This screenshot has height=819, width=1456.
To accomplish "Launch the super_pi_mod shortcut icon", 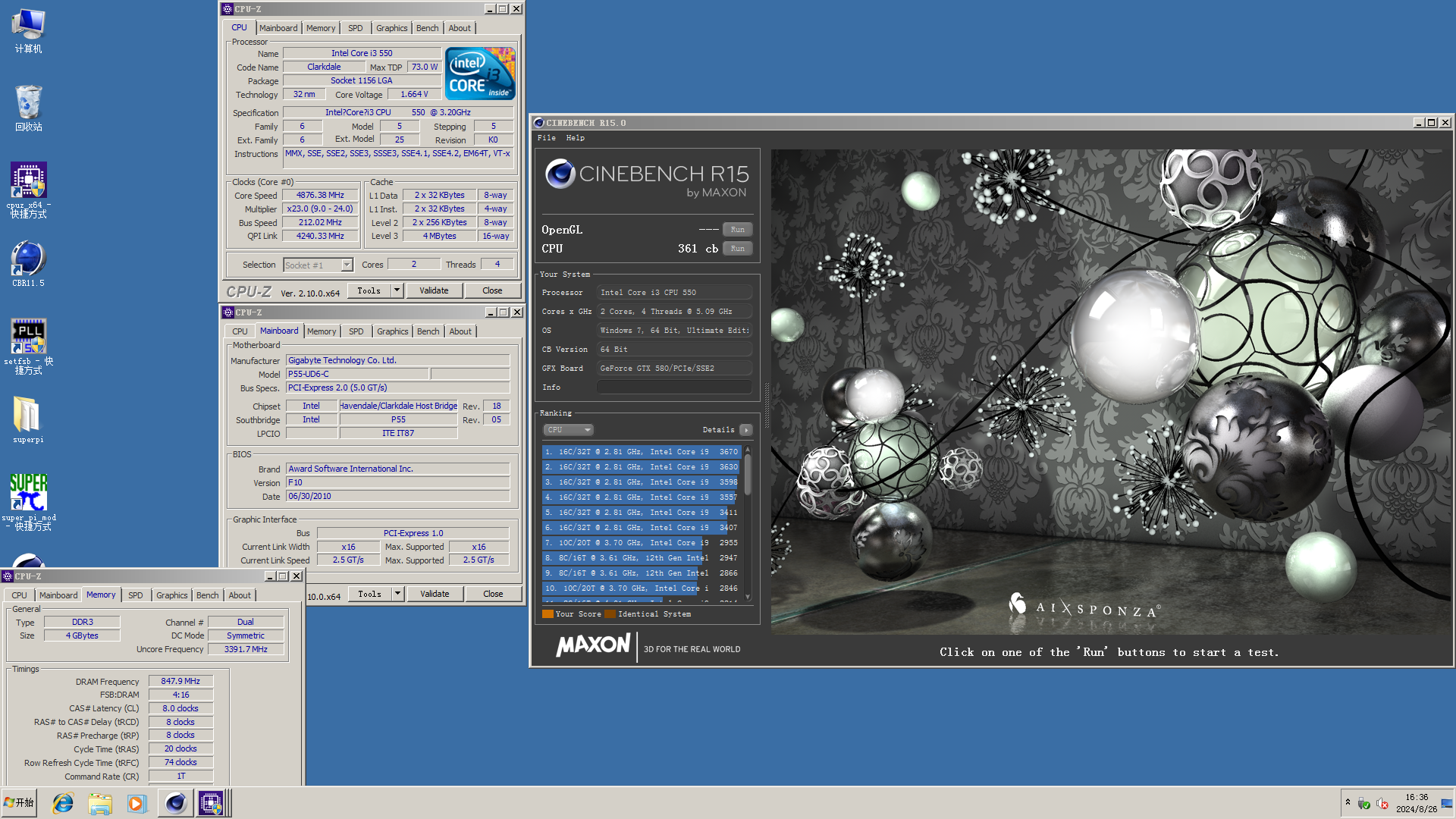I will [x=28, y=501].
